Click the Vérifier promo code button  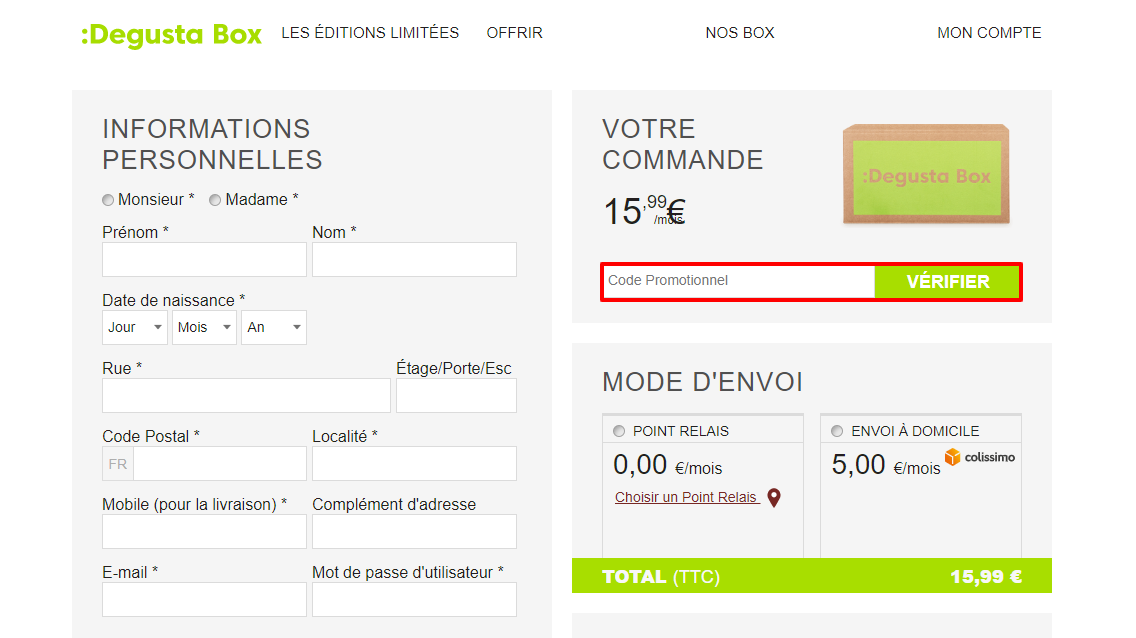pyautogui.click(x=948, y=282)
